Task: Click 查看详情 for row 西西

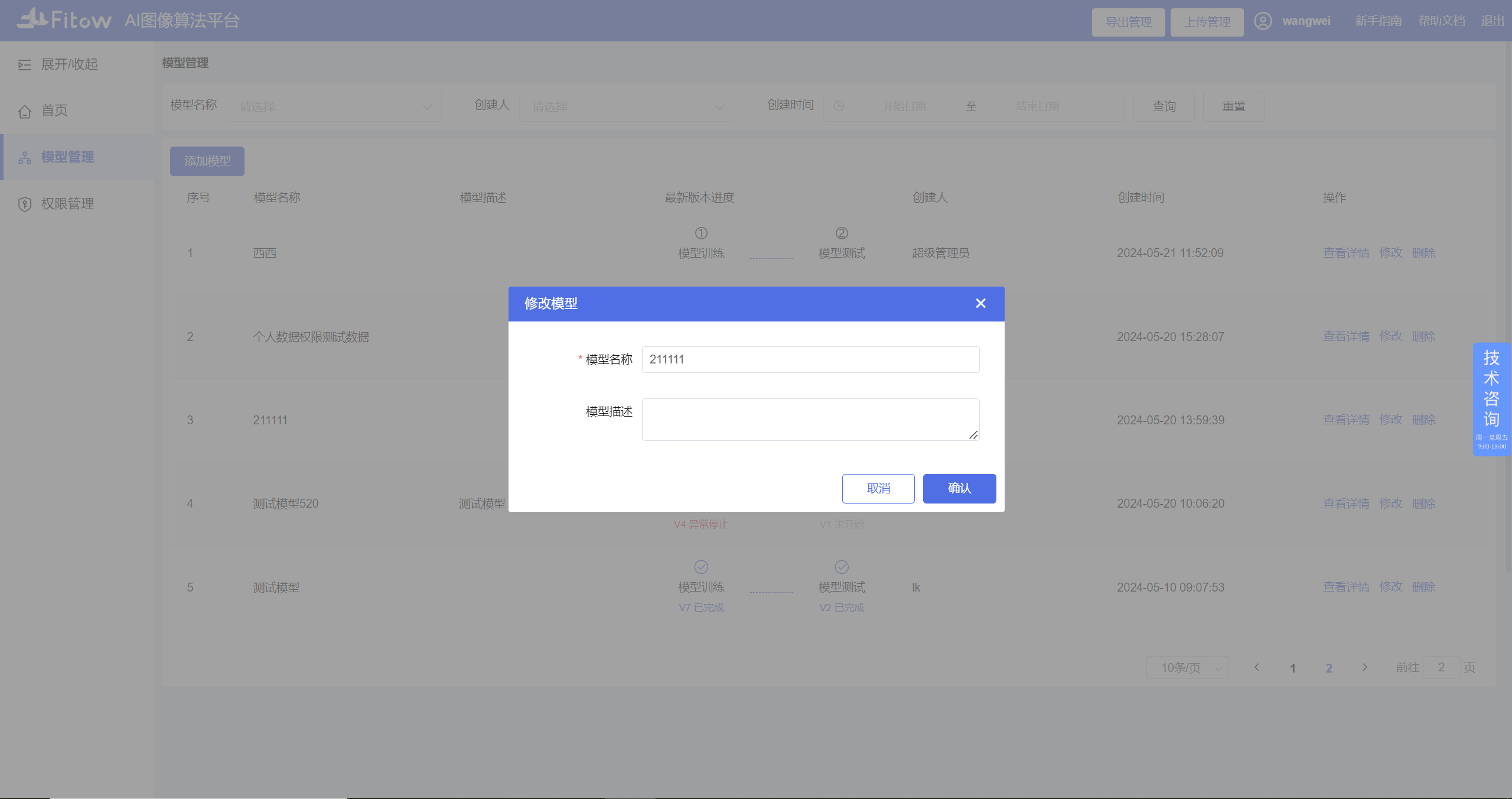Action: [x=1346, y=253]
